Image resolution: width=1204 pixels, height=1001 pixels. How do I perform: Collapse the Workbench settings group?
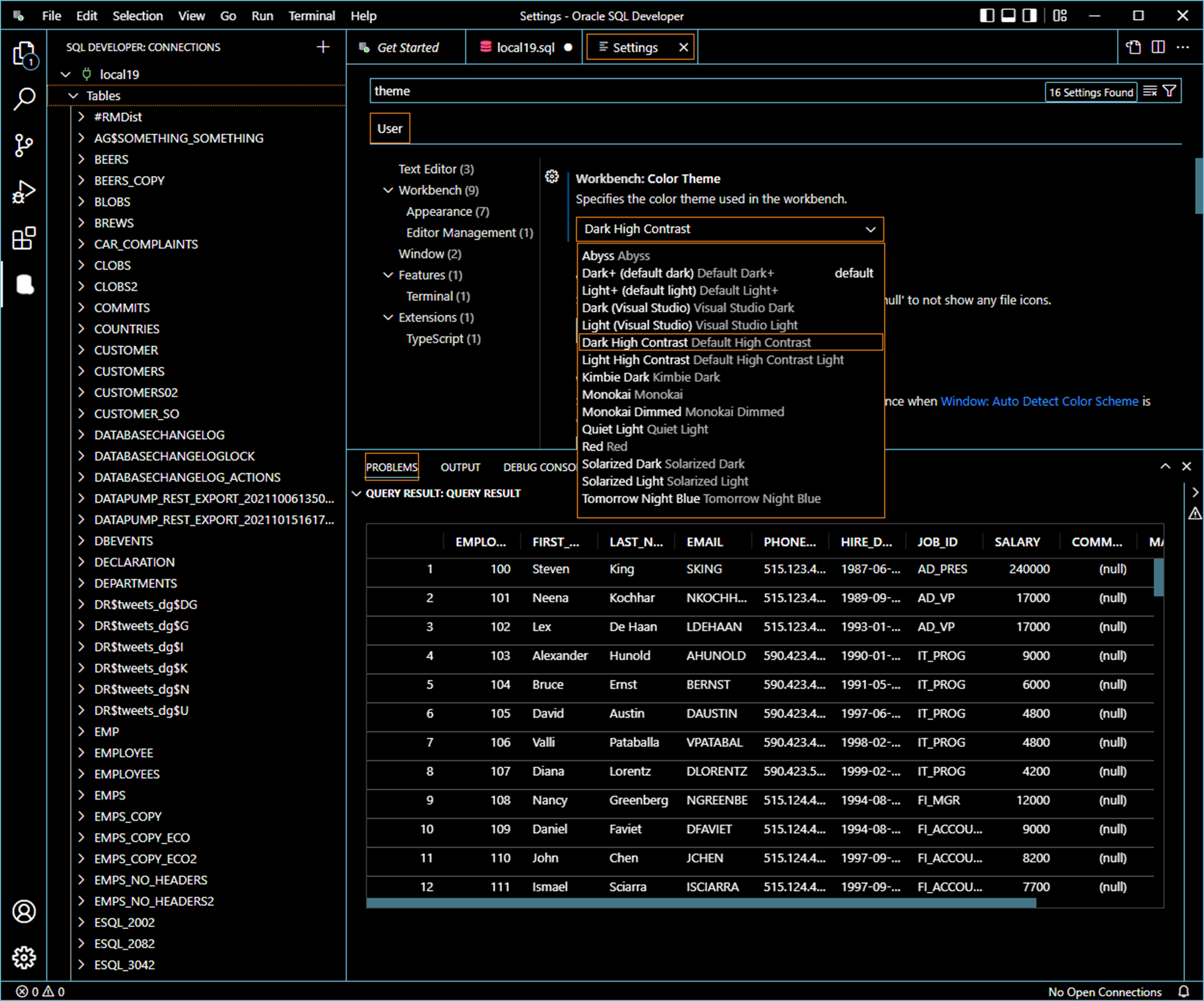point(388,190)
